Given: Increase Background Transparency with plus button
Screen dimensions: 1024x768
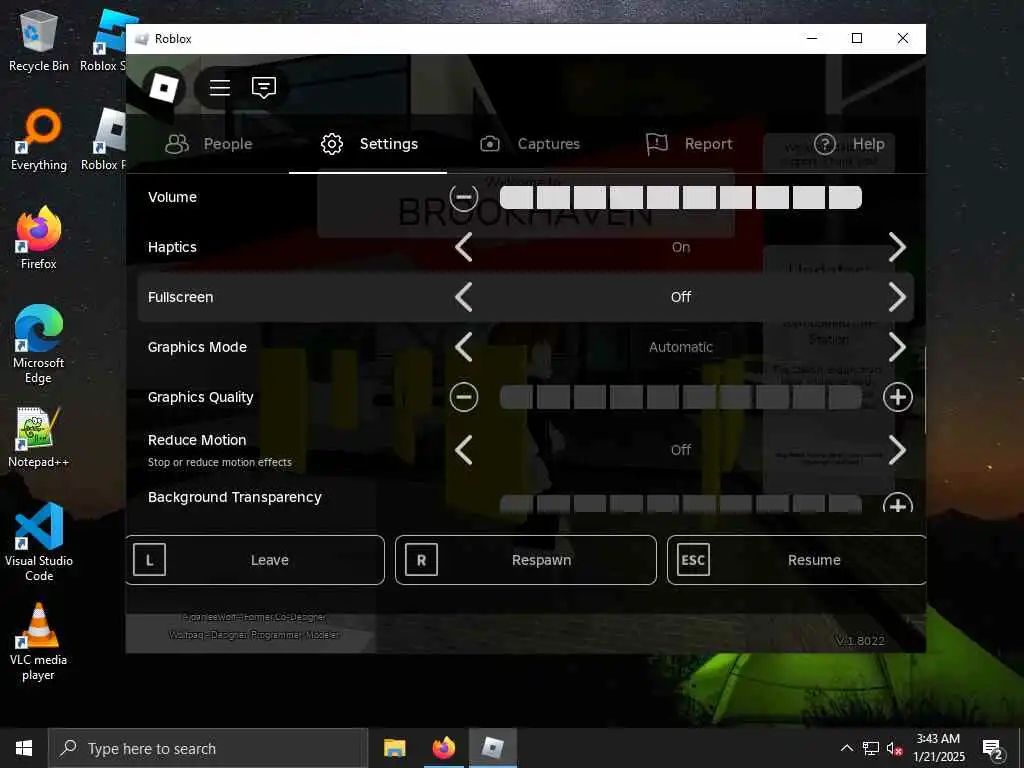Looking at the screenshot, I should (897, 503).
